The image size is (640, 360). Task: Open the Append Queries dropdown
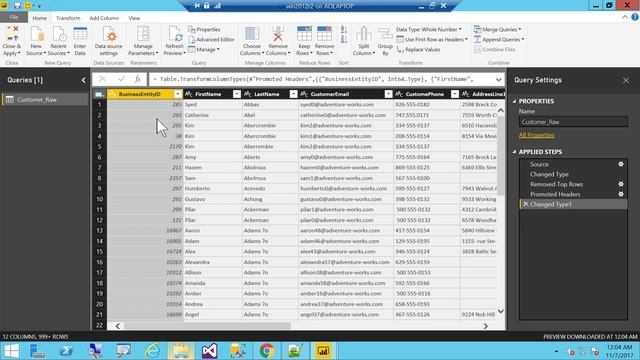coord(499,40)
